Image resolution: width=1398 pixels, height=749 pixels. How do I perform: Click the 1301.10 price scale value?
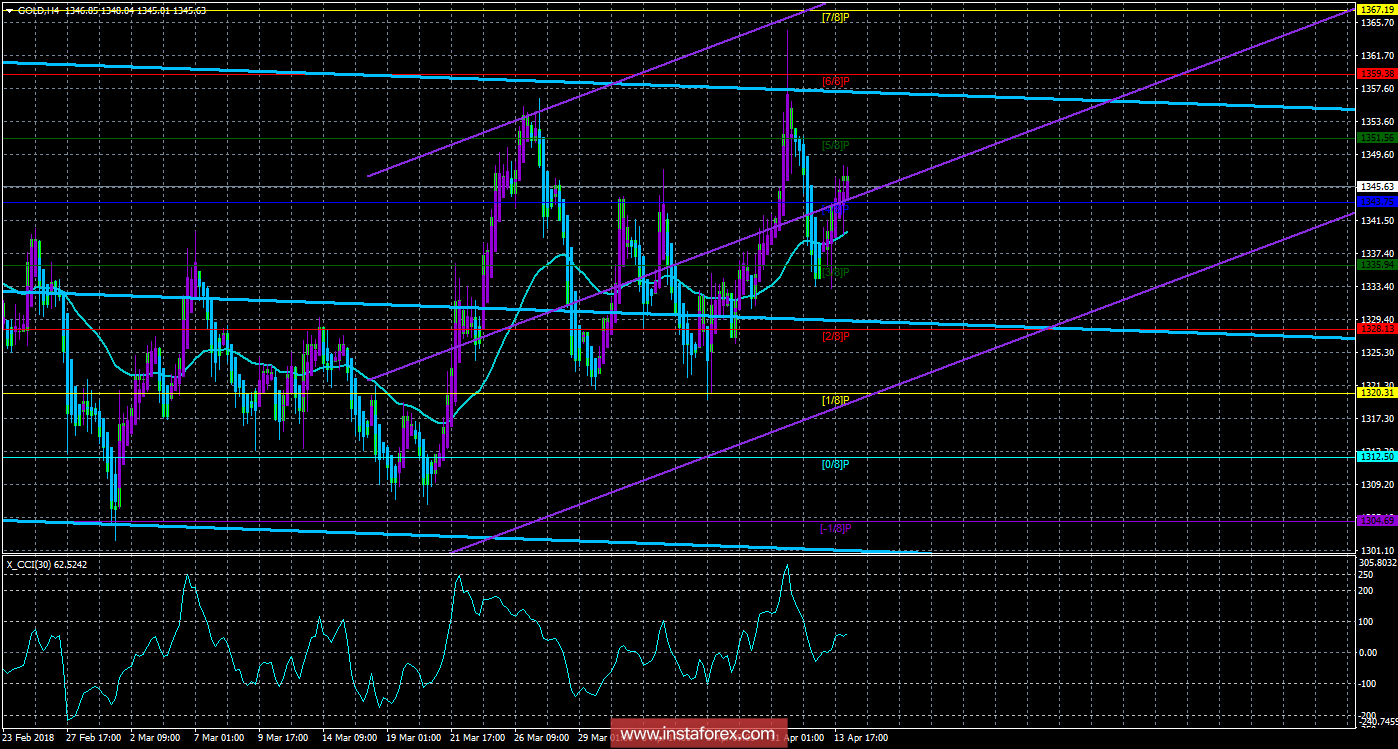pos(1376,551)
